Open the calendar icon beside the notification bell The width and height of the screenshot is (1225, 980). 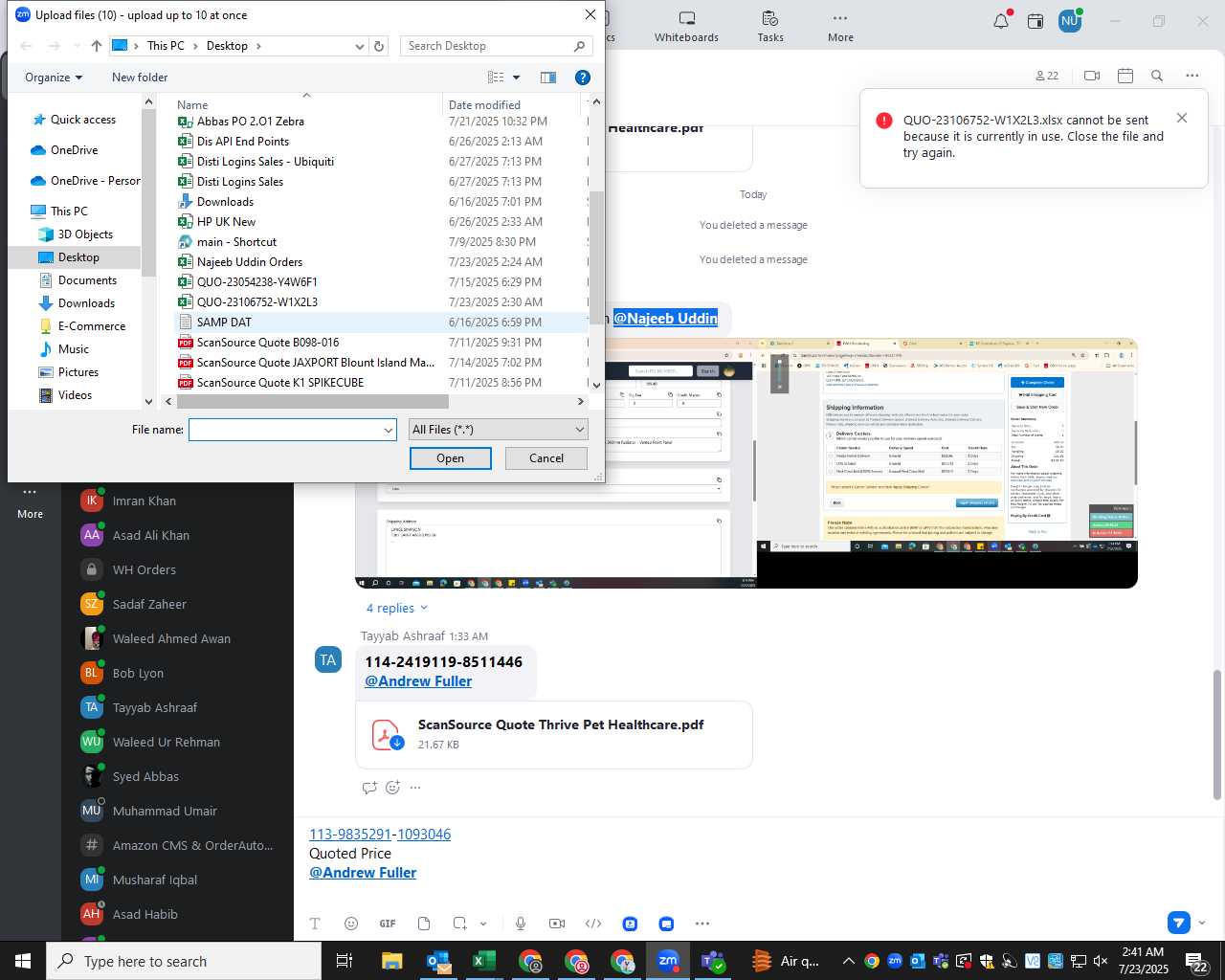(1036, 21)
